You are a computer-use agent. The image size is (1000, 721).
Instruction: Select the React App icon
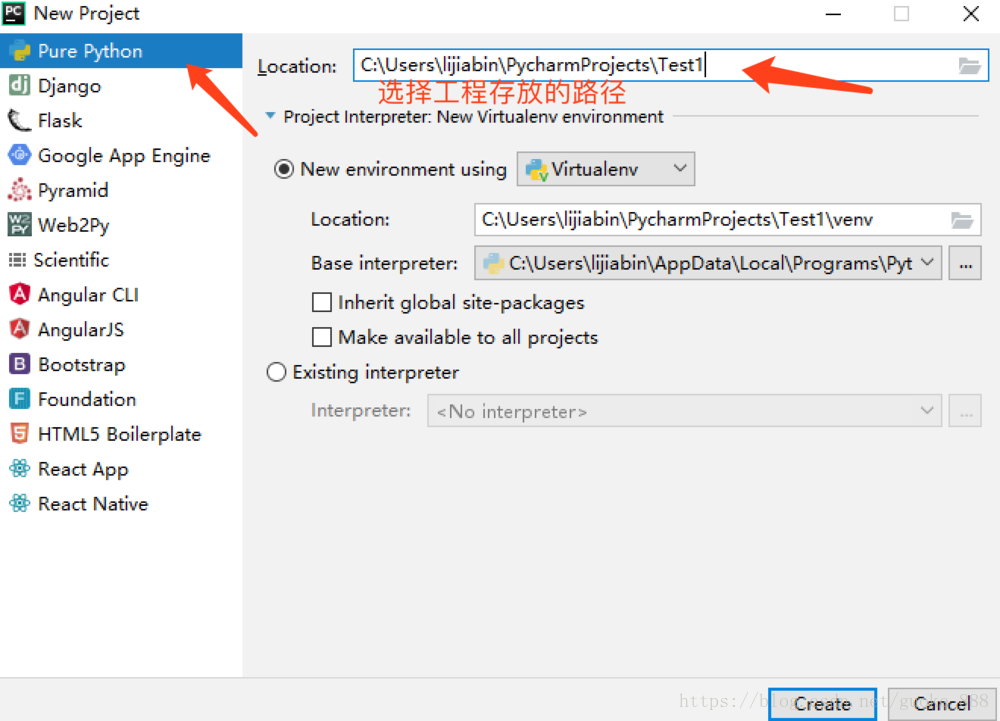(19, 469)
